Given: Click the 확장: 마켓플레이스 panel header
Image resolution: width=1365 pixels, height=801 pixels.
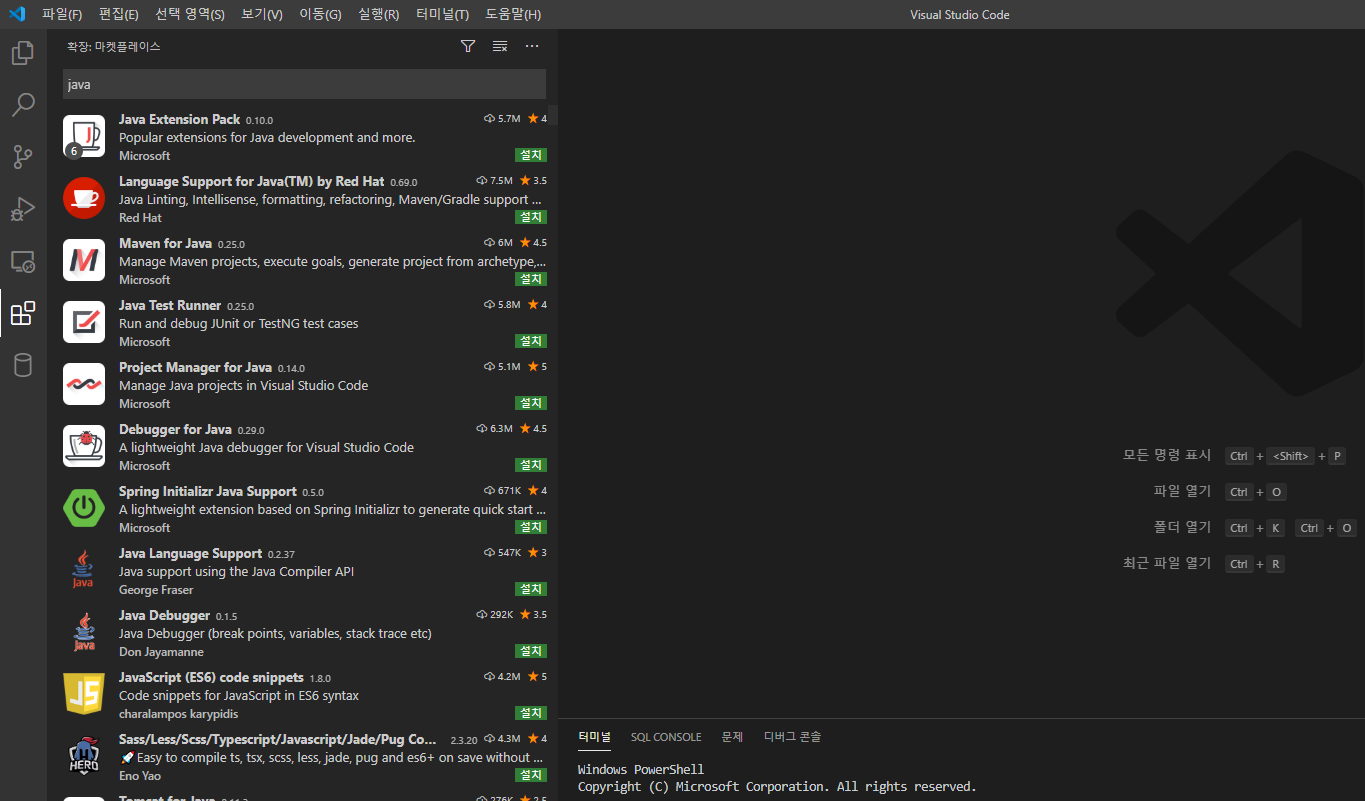Looking at the screenshot, I should [113, 46].
